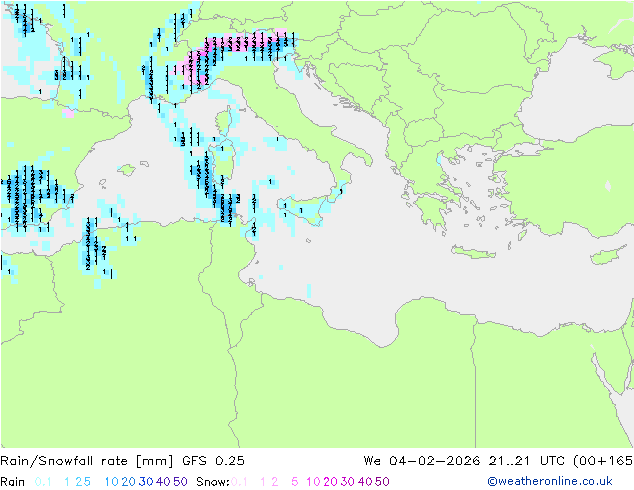
Task: Pick the Snow legend 50 value
Action: (382, 482)
